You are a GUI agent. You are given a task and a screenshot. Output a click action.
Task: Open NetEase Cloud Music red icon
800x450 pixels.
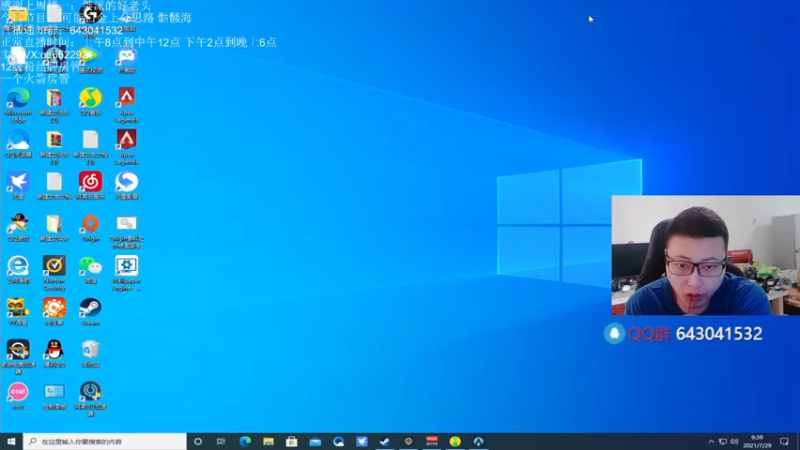click(90, 185)
